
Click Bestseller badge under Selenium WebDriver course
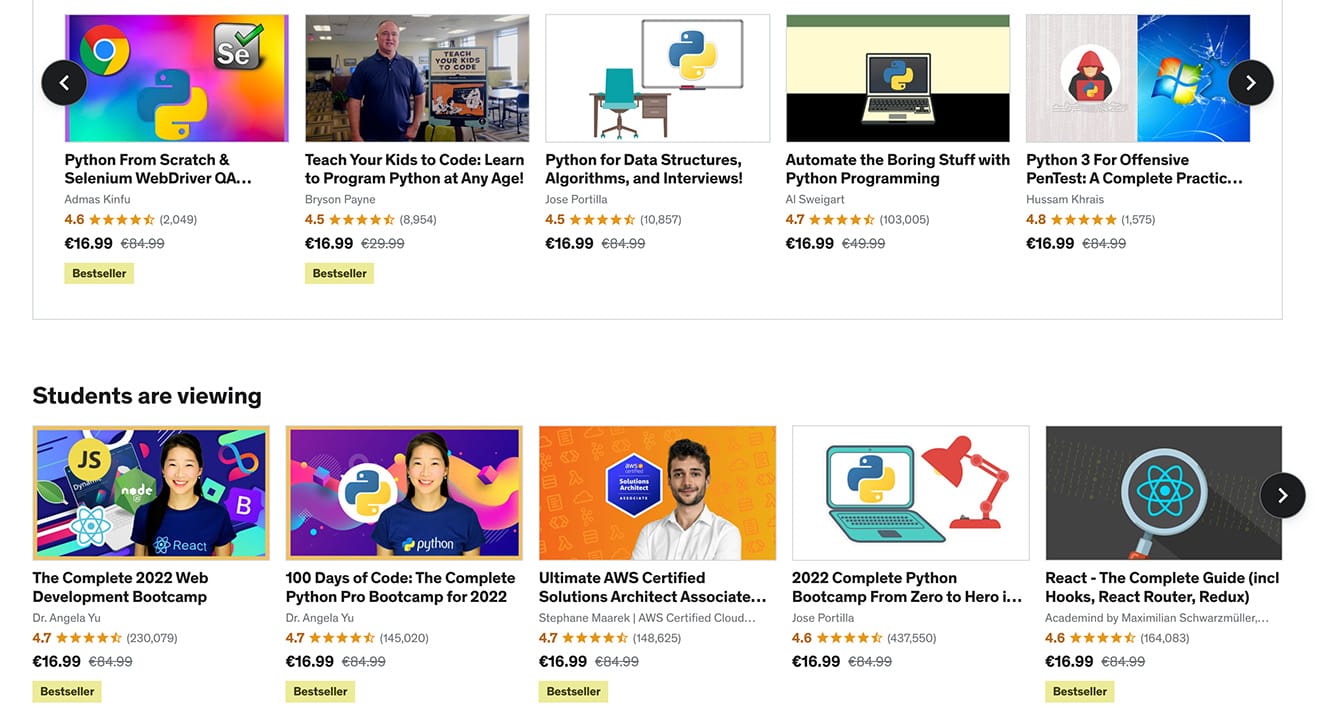(99, 273)
